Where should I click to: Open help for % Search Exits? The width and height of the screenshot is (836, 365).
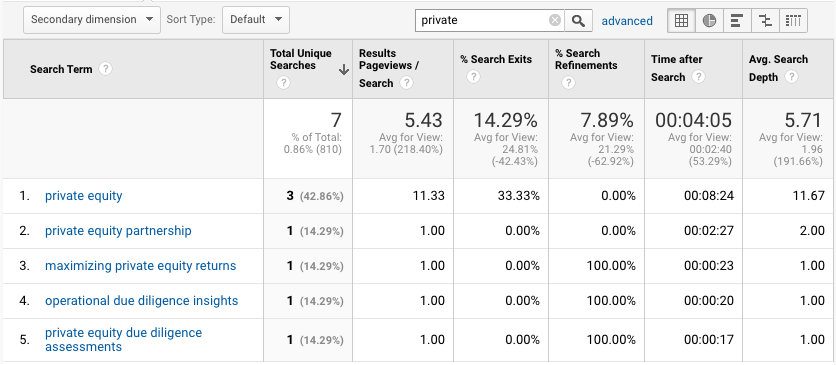[x=473, y=77]
